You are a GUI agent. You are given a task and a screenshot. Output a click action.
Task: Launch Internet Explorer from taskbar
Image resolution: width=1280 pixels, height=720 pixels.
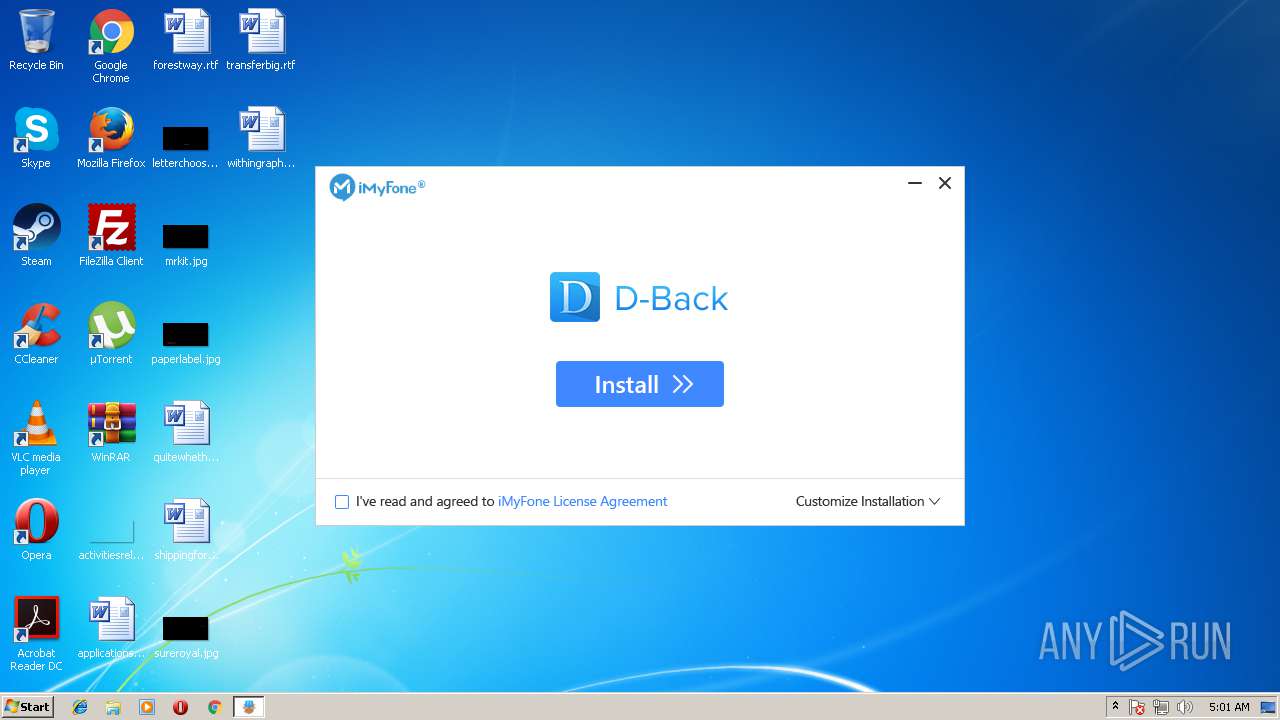(x=80, y=707)
